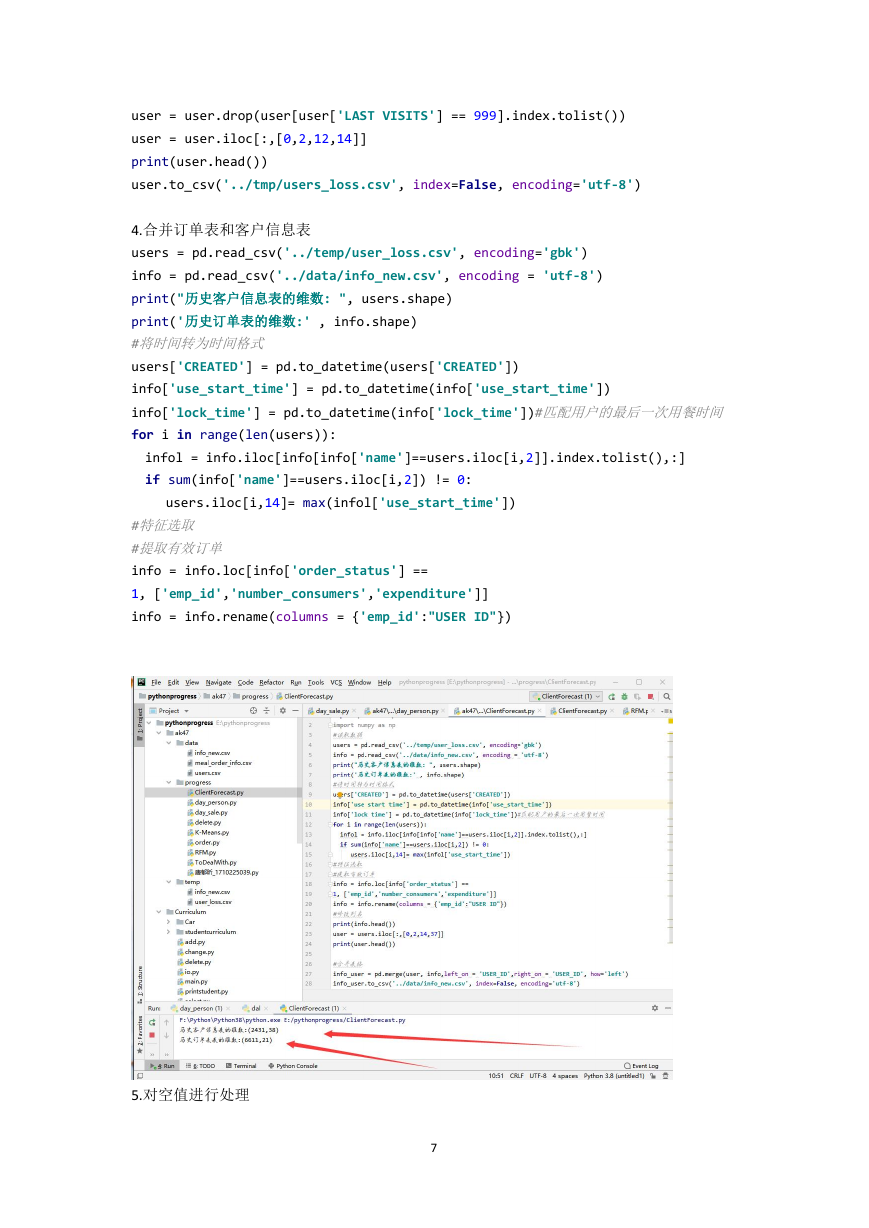Open the Edit menu
Image resolution: width=869 pixels, height=1228 pixels.
pos(173,682)
